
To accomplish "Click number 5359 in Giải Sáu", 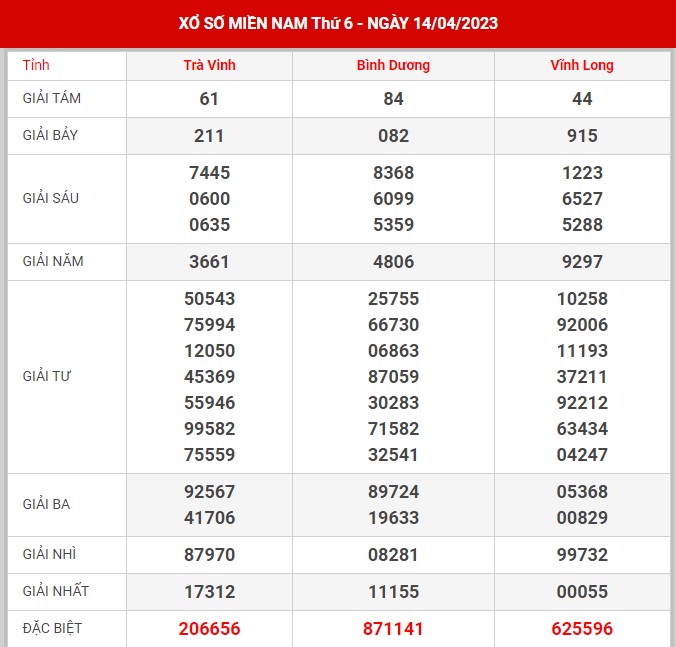I will 394,225.
